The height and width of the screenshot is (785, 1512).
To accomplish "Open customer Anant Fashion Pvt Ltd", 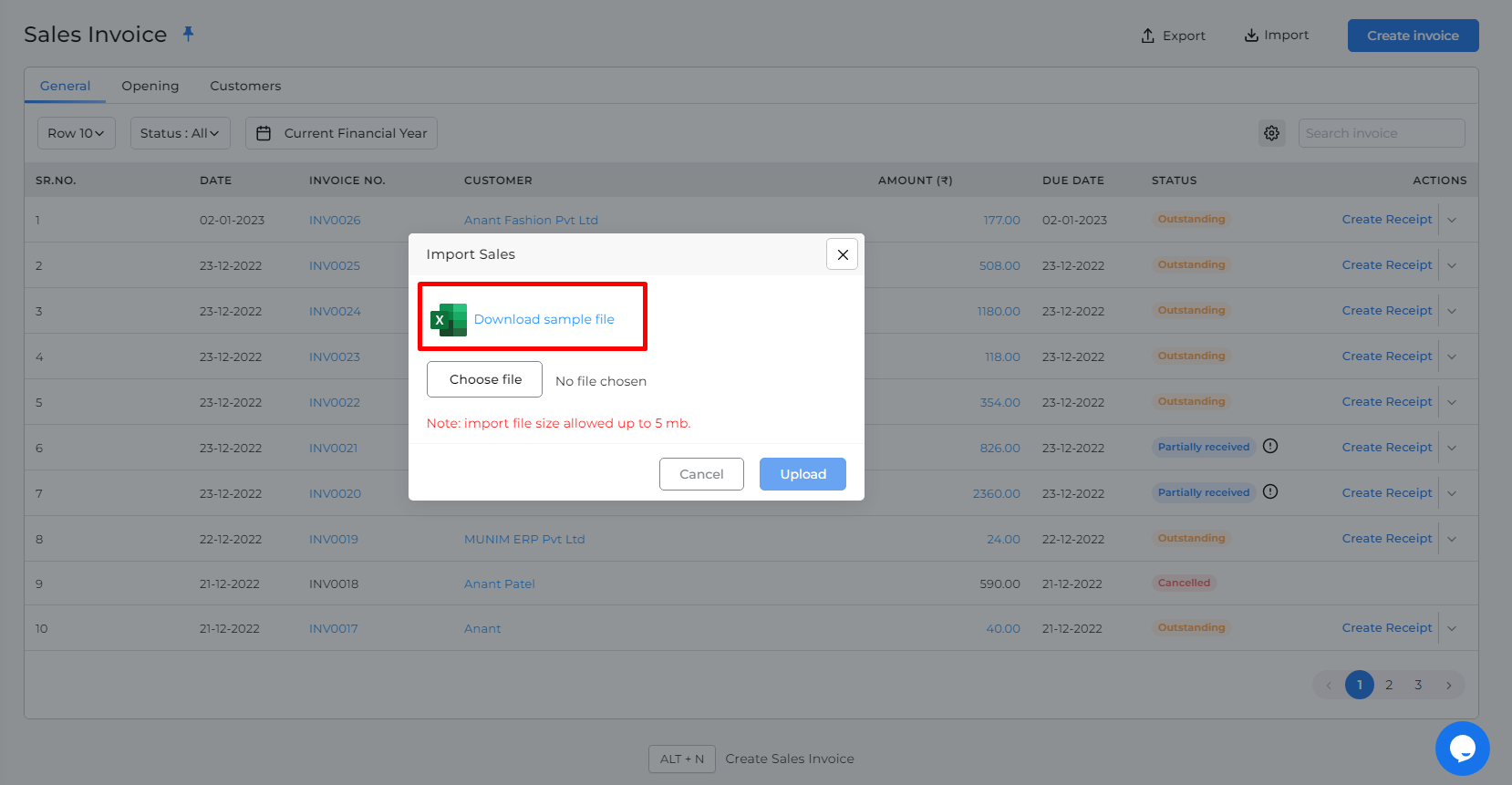I will (x=531, y=220).
